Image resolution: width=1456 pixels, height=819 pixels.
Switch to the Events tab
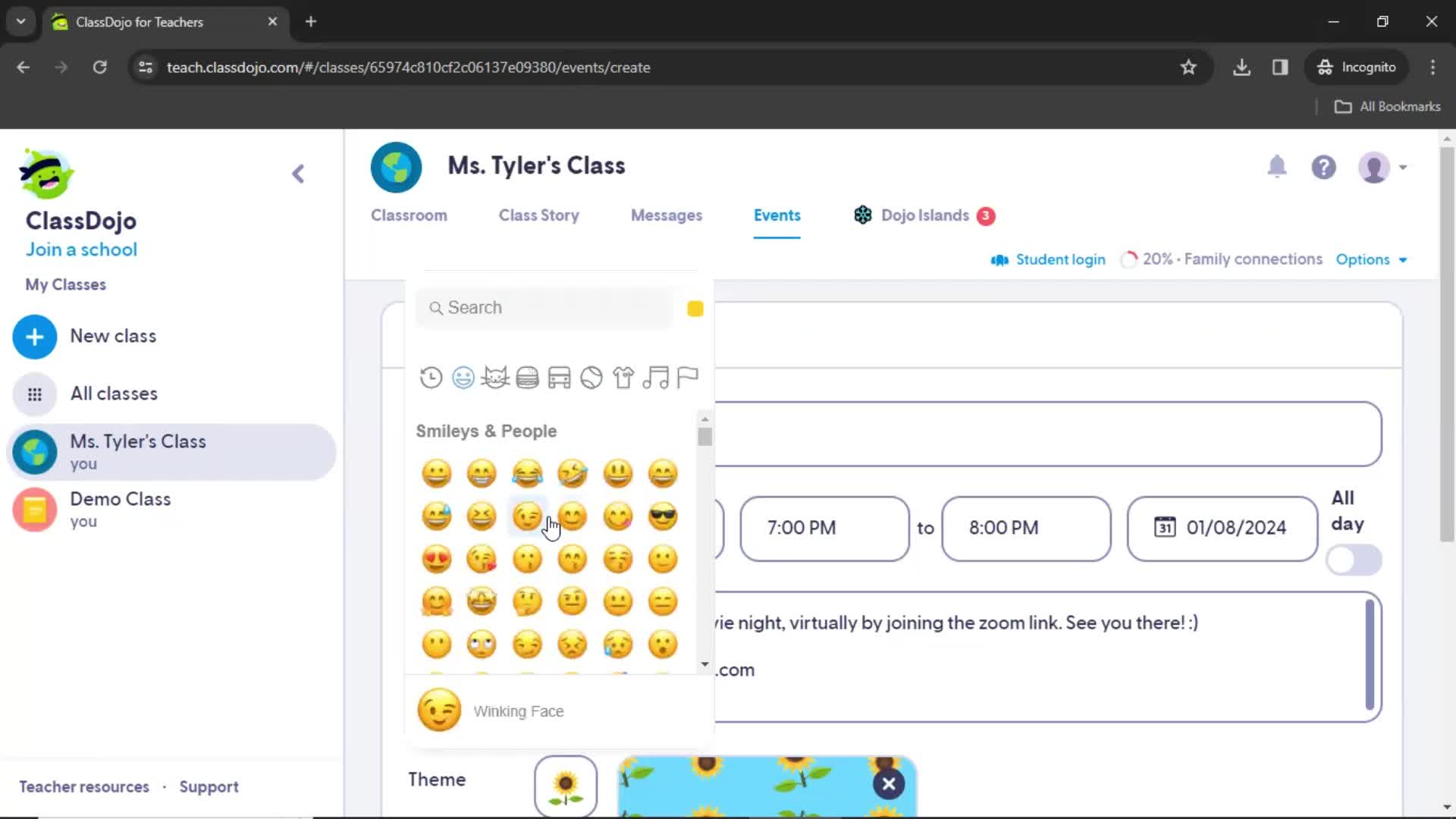779,215
